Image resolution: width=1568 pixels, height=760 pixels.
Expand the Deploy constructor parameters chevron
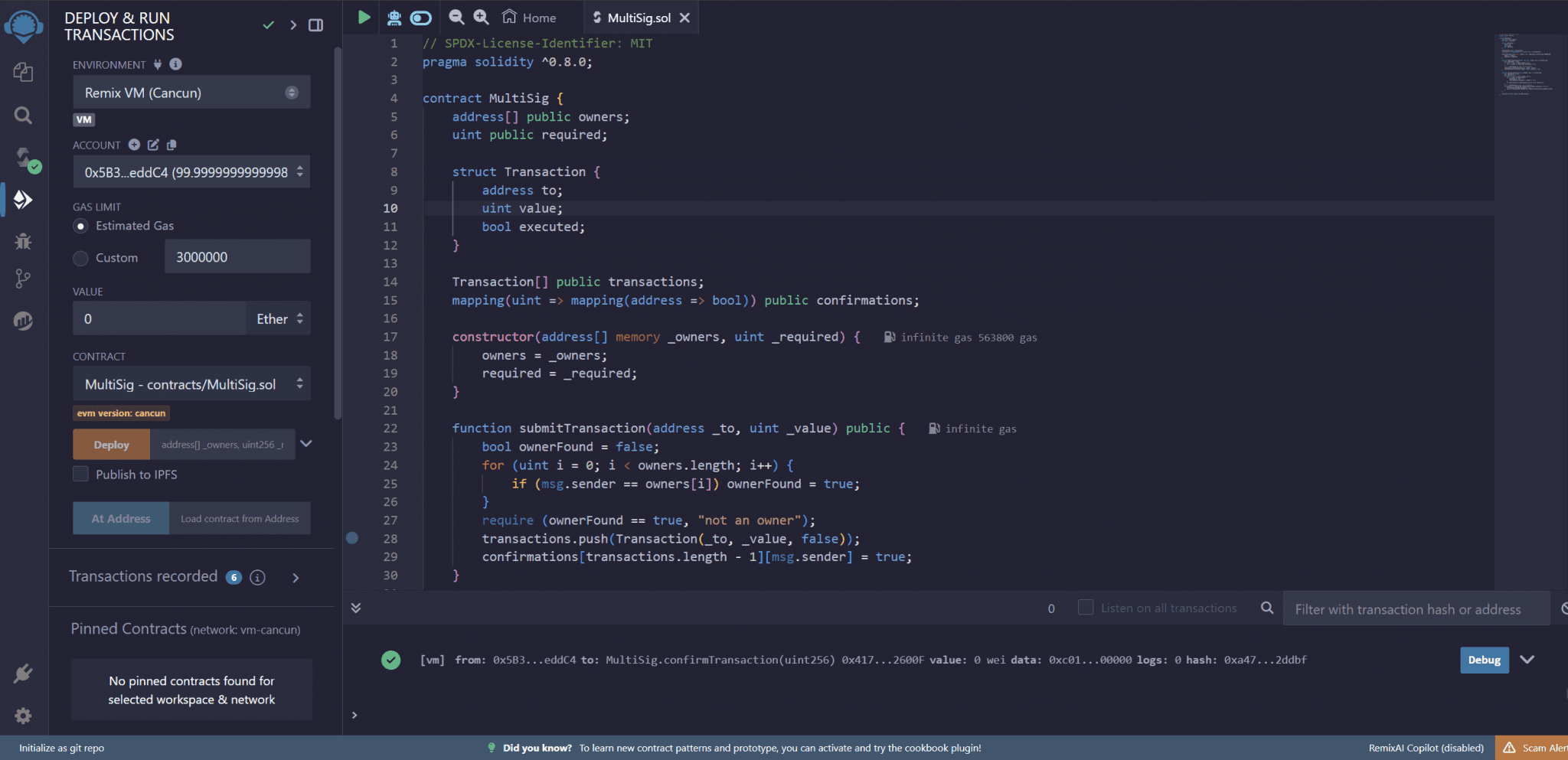click(305, 444)
